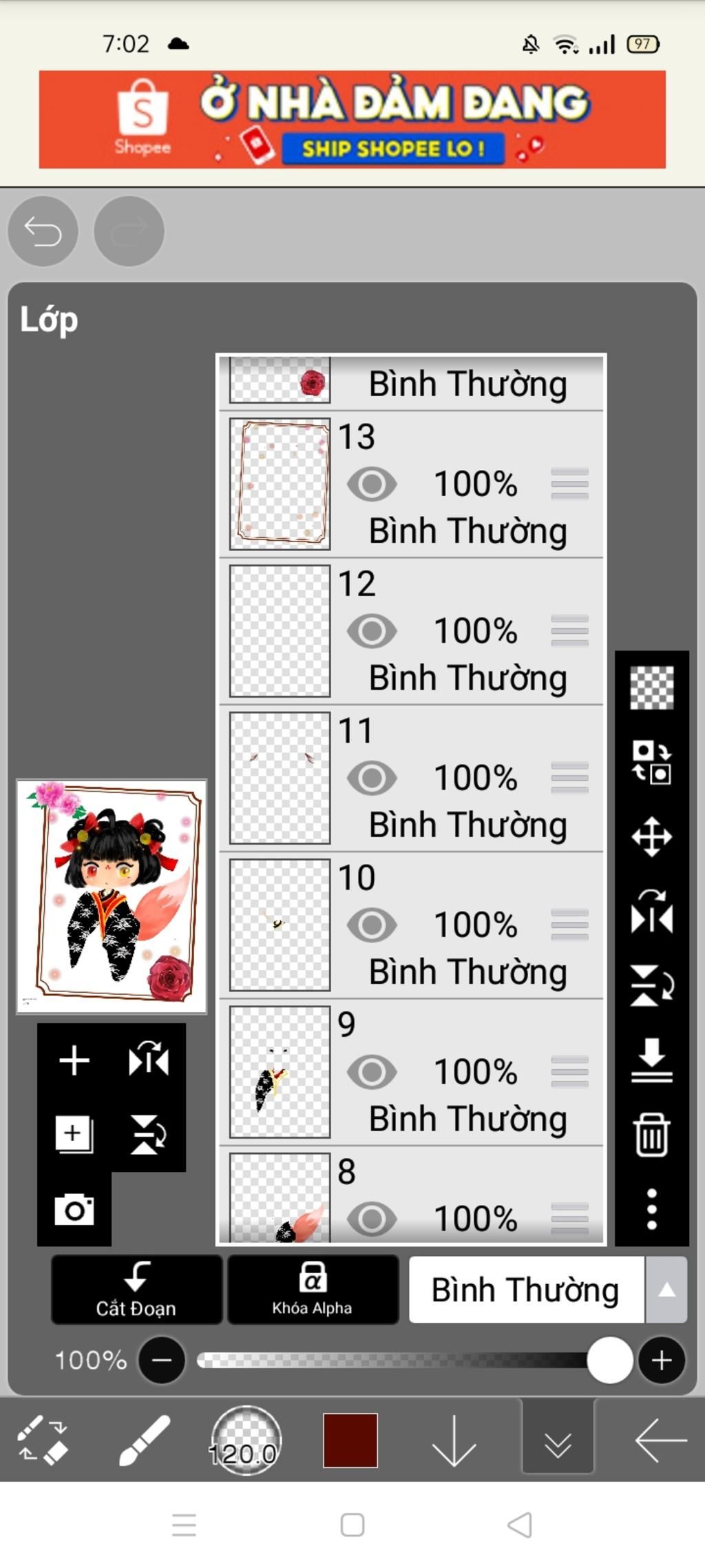
Task: Select the brush tool in bottom toolbar
Action: [x=144, y=1440]
